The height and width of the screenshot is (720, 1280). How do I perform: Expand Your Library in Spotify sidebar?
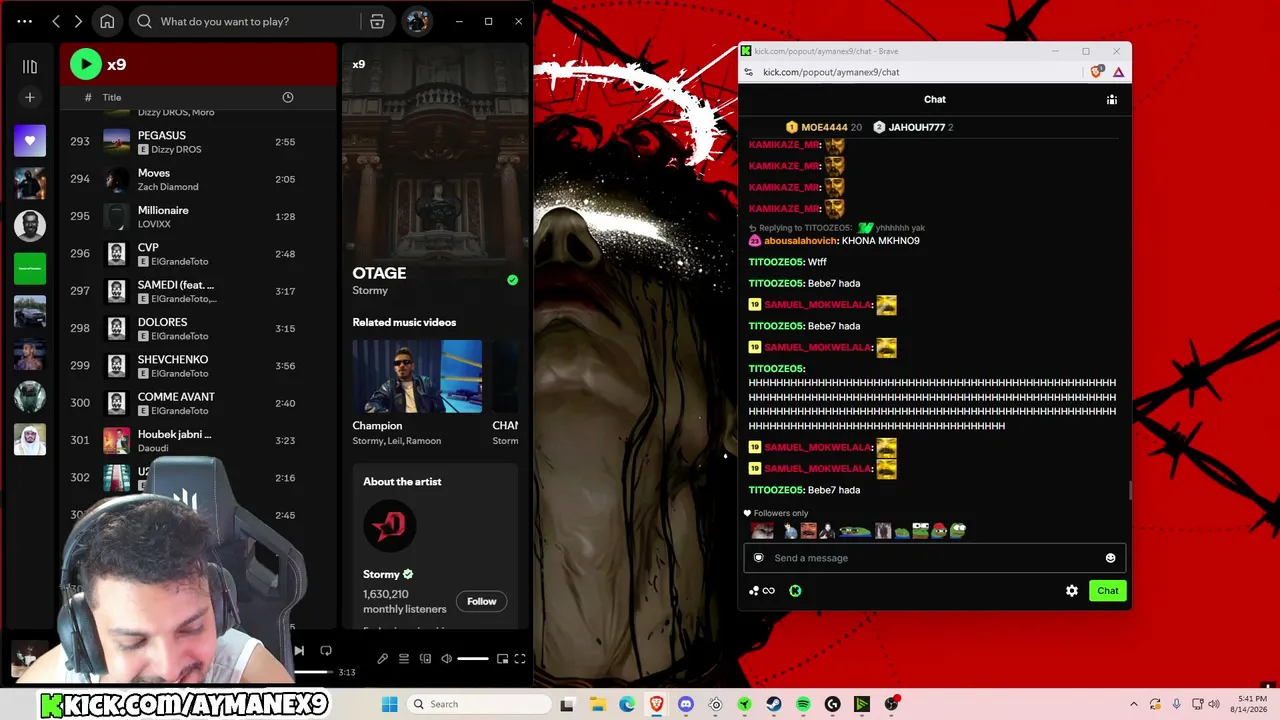tap(30, 66)
